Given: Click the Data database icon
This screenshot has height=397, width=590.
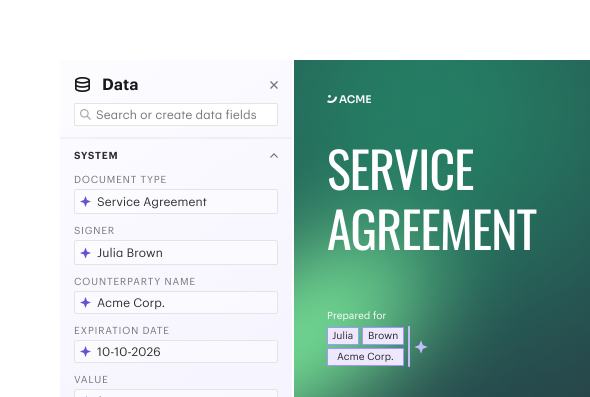Looking at the screenshot, I should coord(82,85).
